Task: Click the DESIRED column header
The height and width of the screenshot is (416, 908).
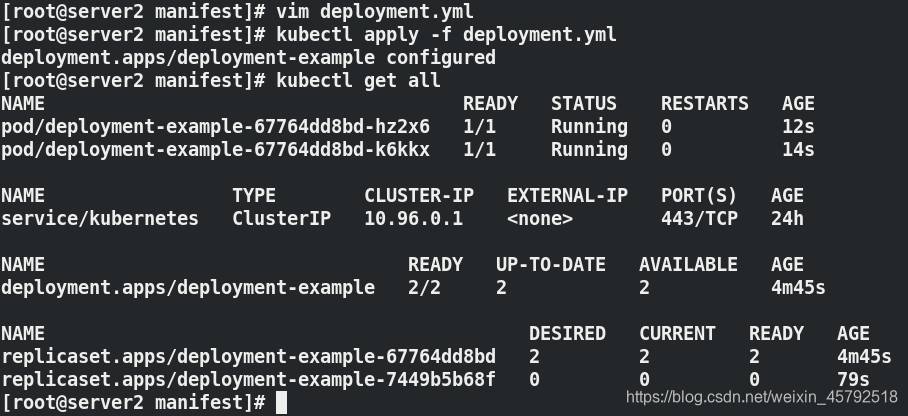Action: coord(567,334)
